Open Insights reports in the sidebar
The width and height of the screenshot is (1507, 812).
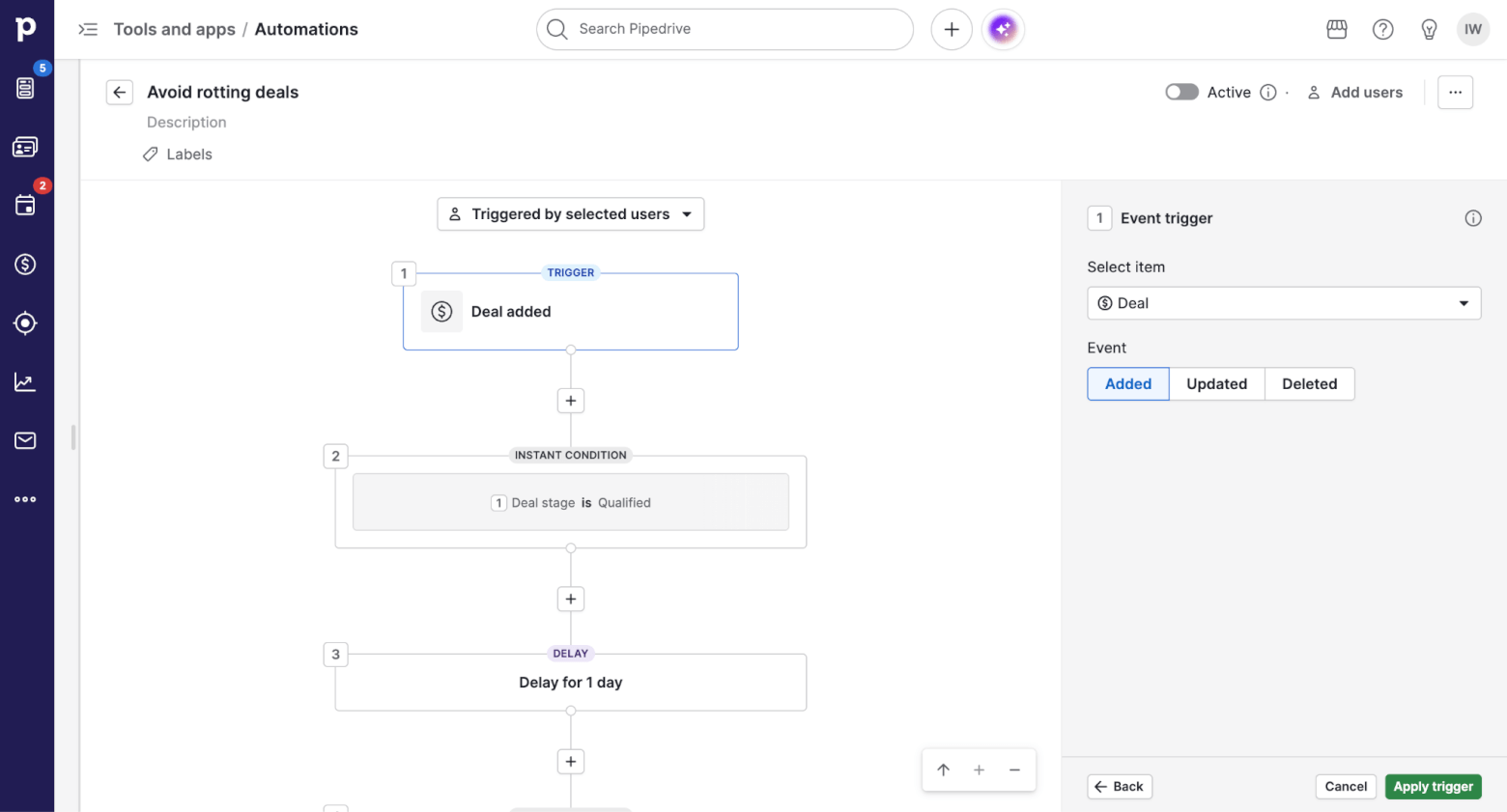25,381
